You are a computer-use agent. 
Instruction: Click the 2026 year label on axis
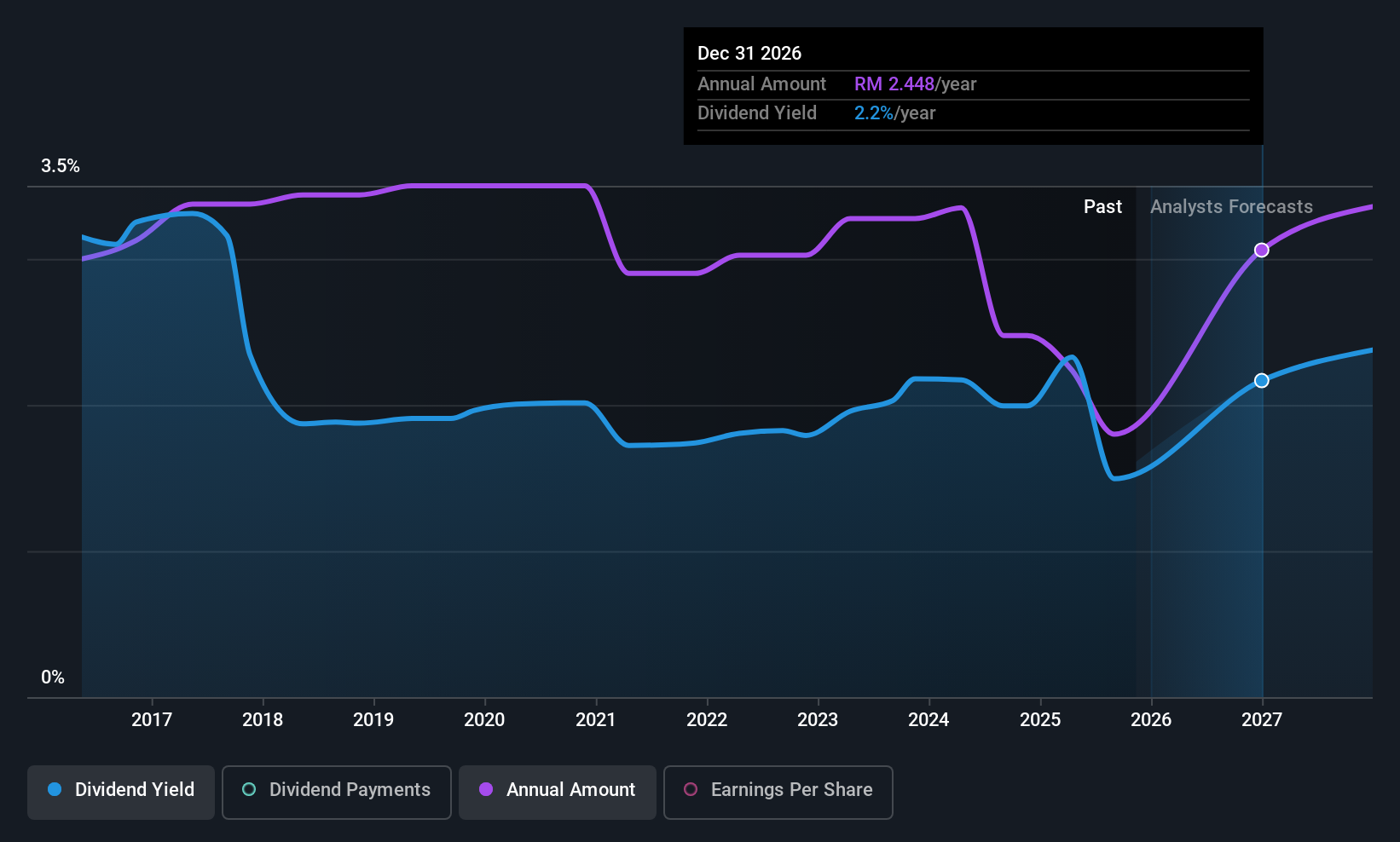[1151, 719]
